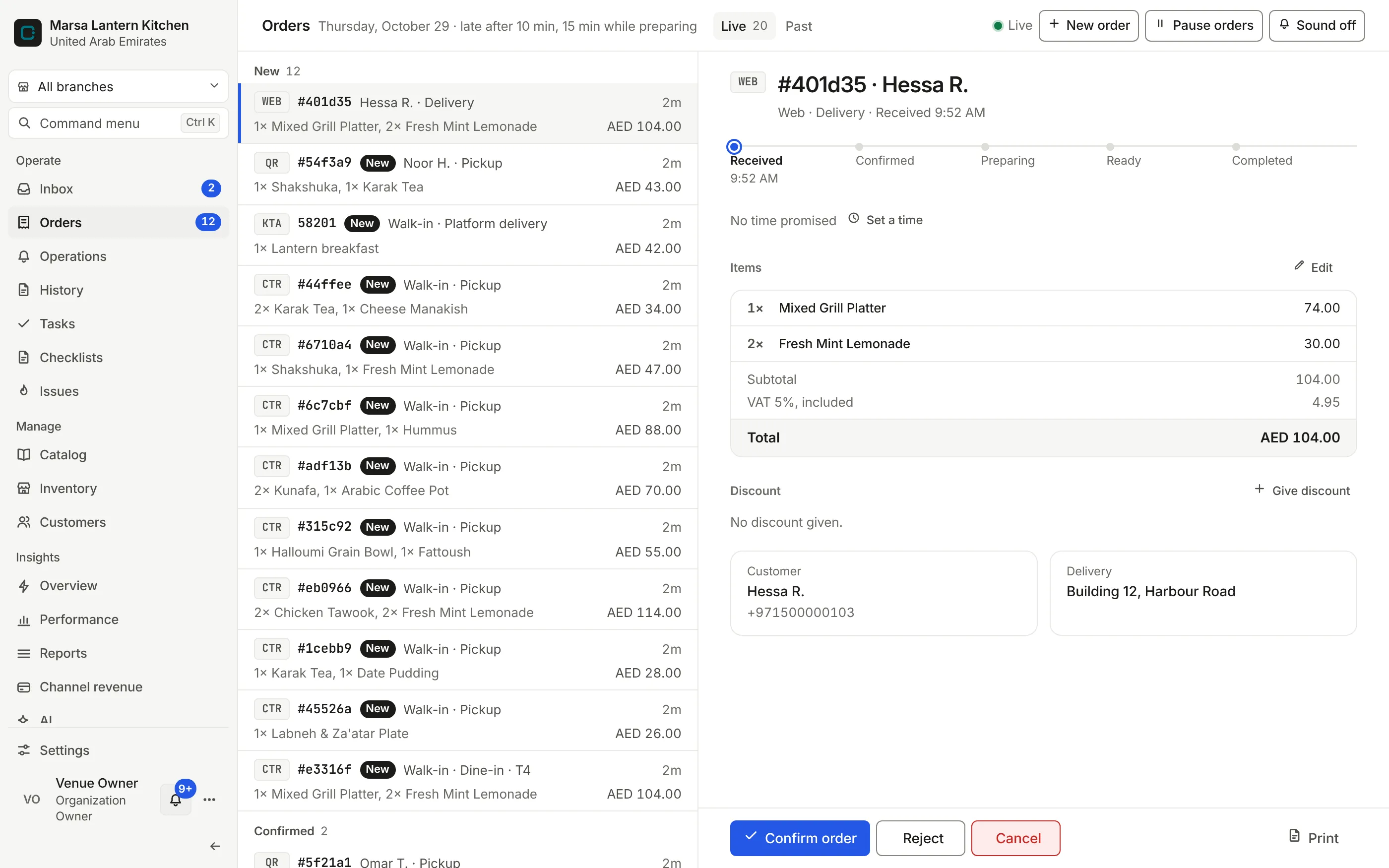Image resolution: width=1389 pixels, height=868 pixels.
Task: Click the VO user avatar
Action: (x=32, y=799)
